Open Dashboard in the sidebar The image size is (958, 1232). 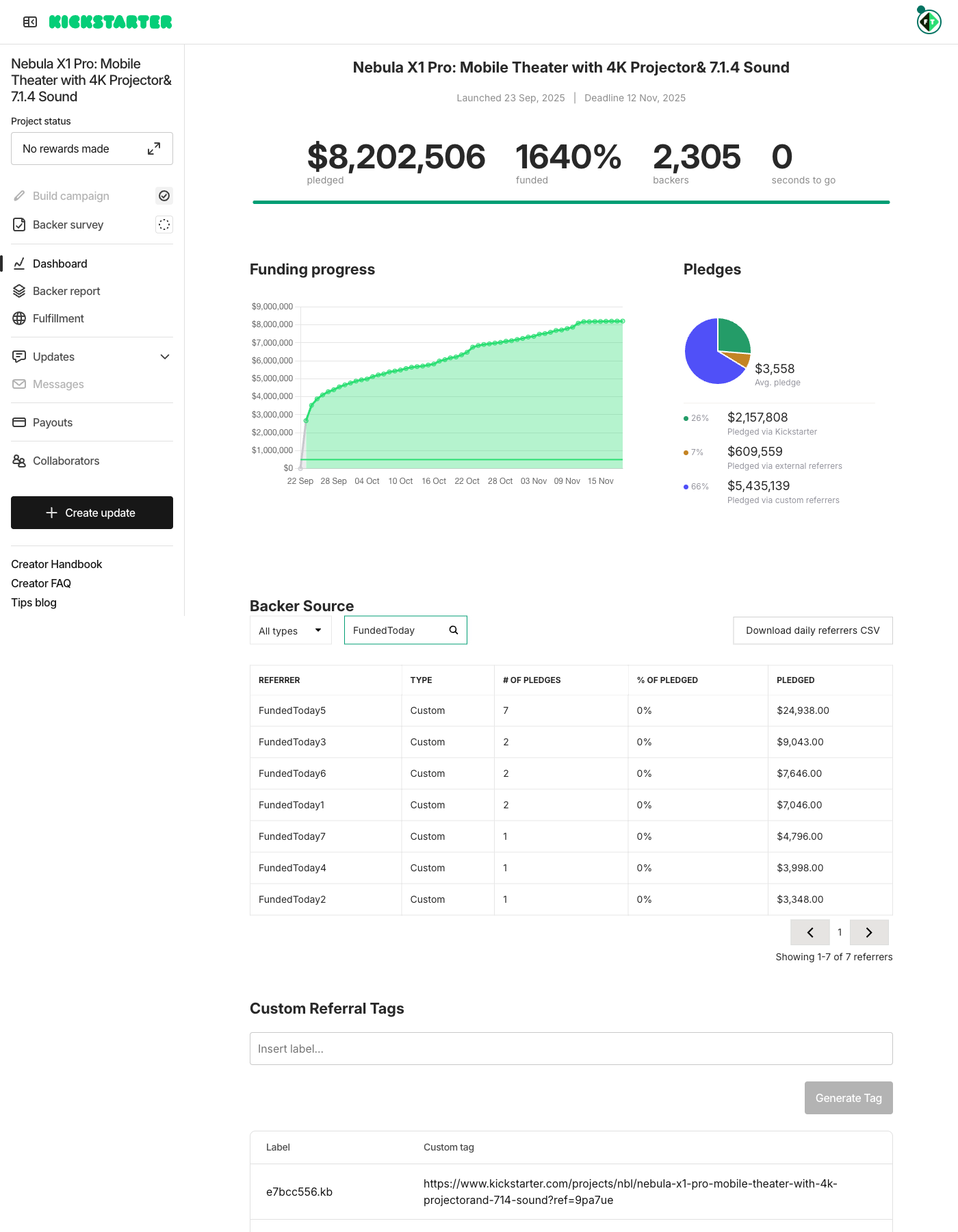click(60, 264)
